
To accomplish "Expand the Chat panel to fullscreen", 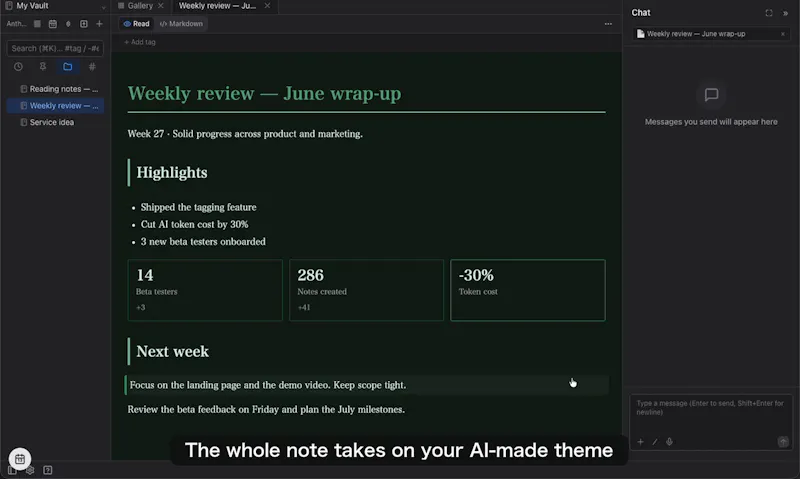I will pyautogui.click(x=769, y=13).
